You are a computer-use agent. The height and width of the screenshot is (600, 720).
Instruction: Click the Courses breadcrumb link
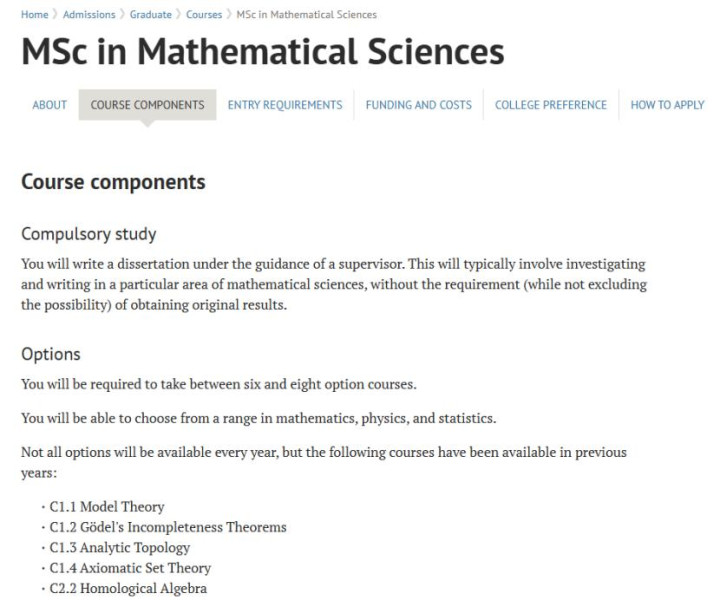click(204, 15)
